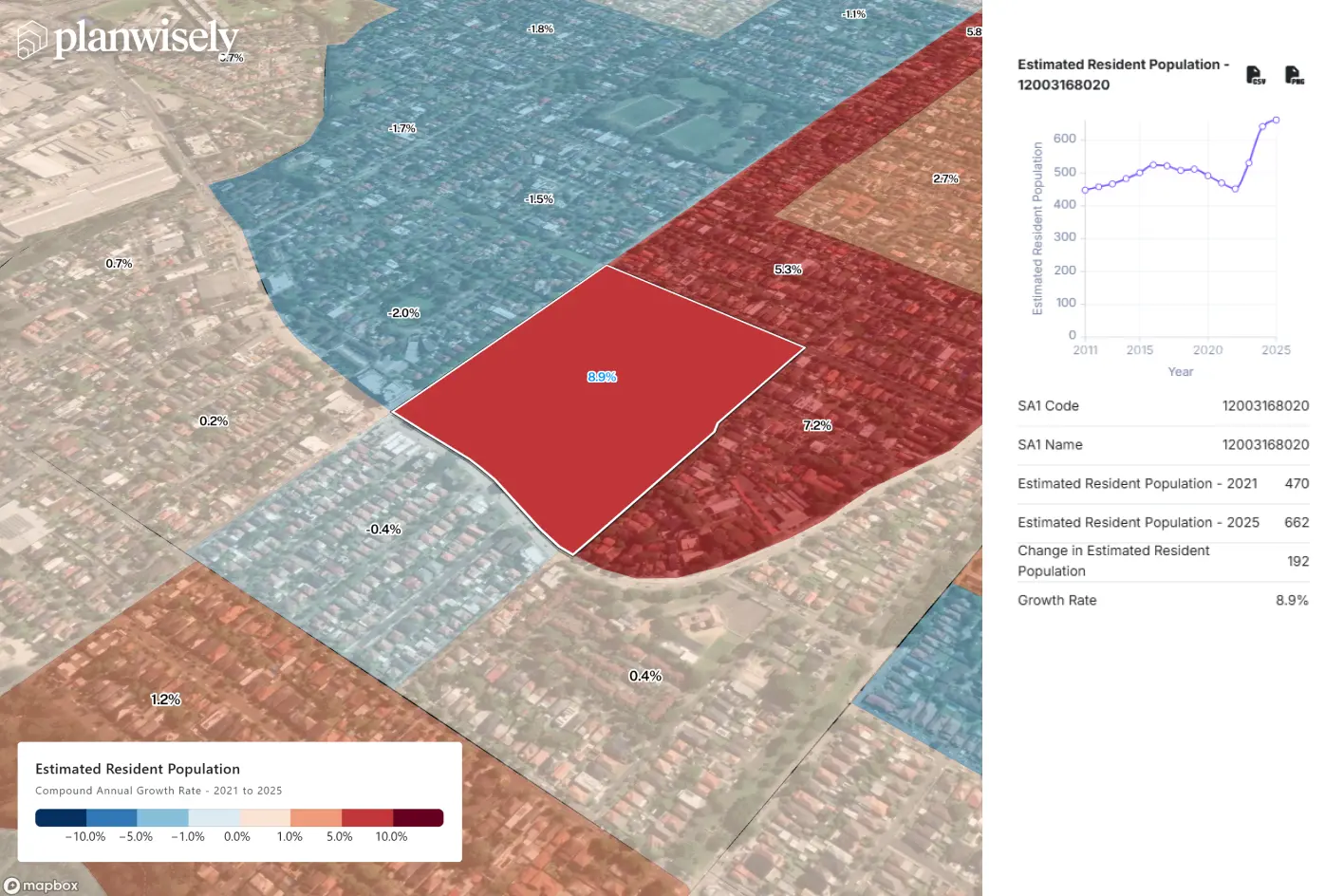
Task: Click the 0.0% legend label
Action: [x=237, y=836]
